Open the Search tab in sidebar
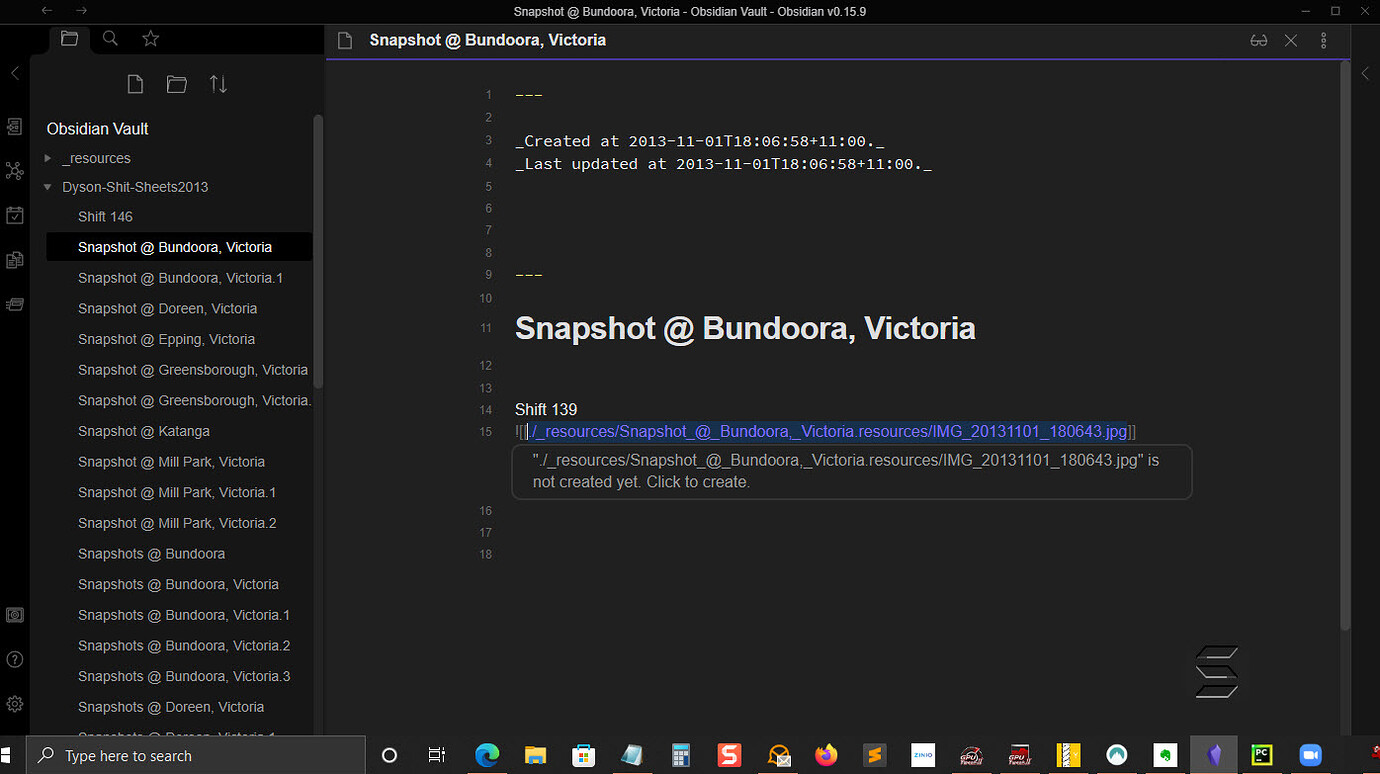 coord(110,39)
